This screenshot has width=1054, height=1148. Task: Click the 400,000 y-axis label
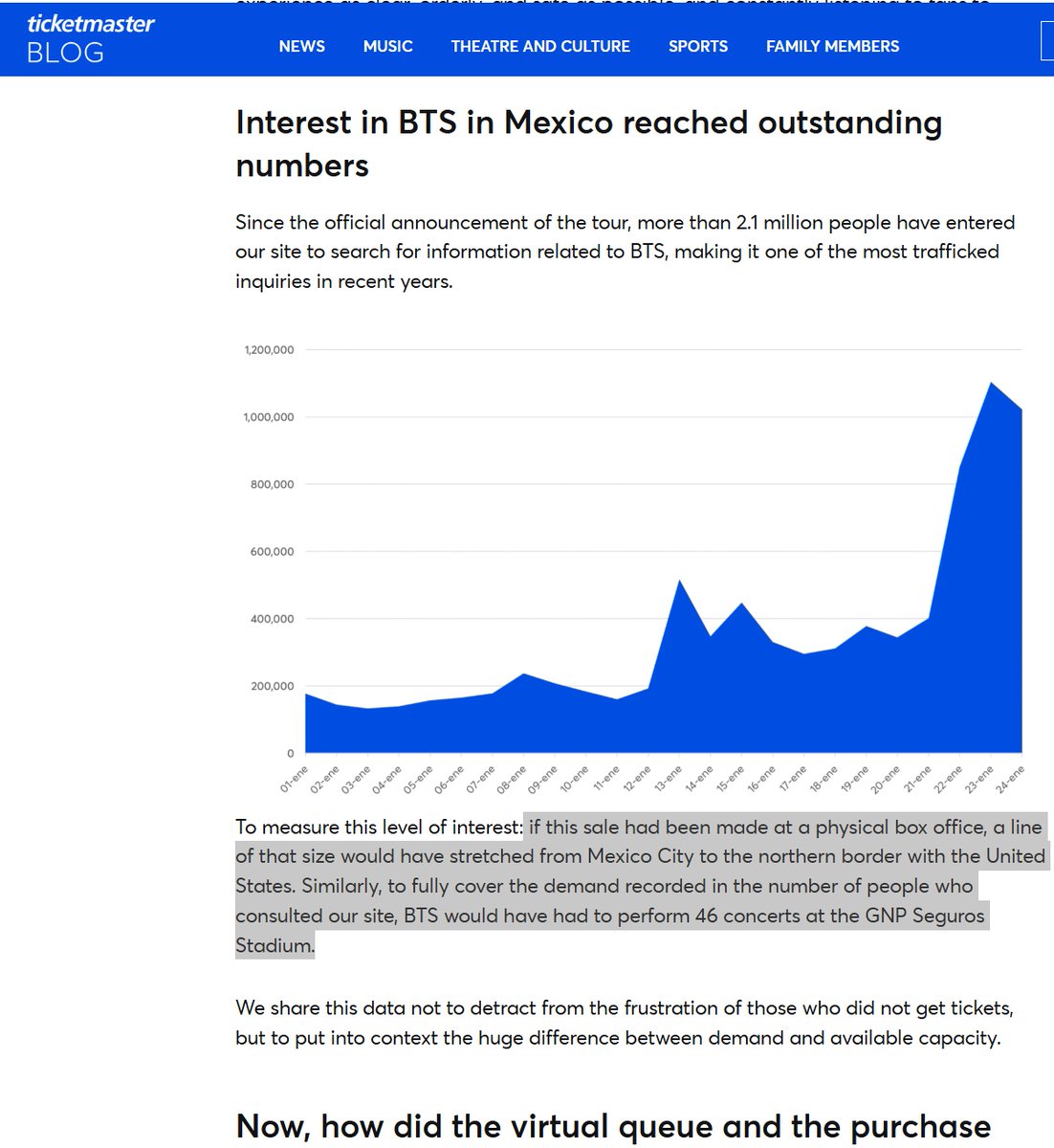(x=273, y=619)
